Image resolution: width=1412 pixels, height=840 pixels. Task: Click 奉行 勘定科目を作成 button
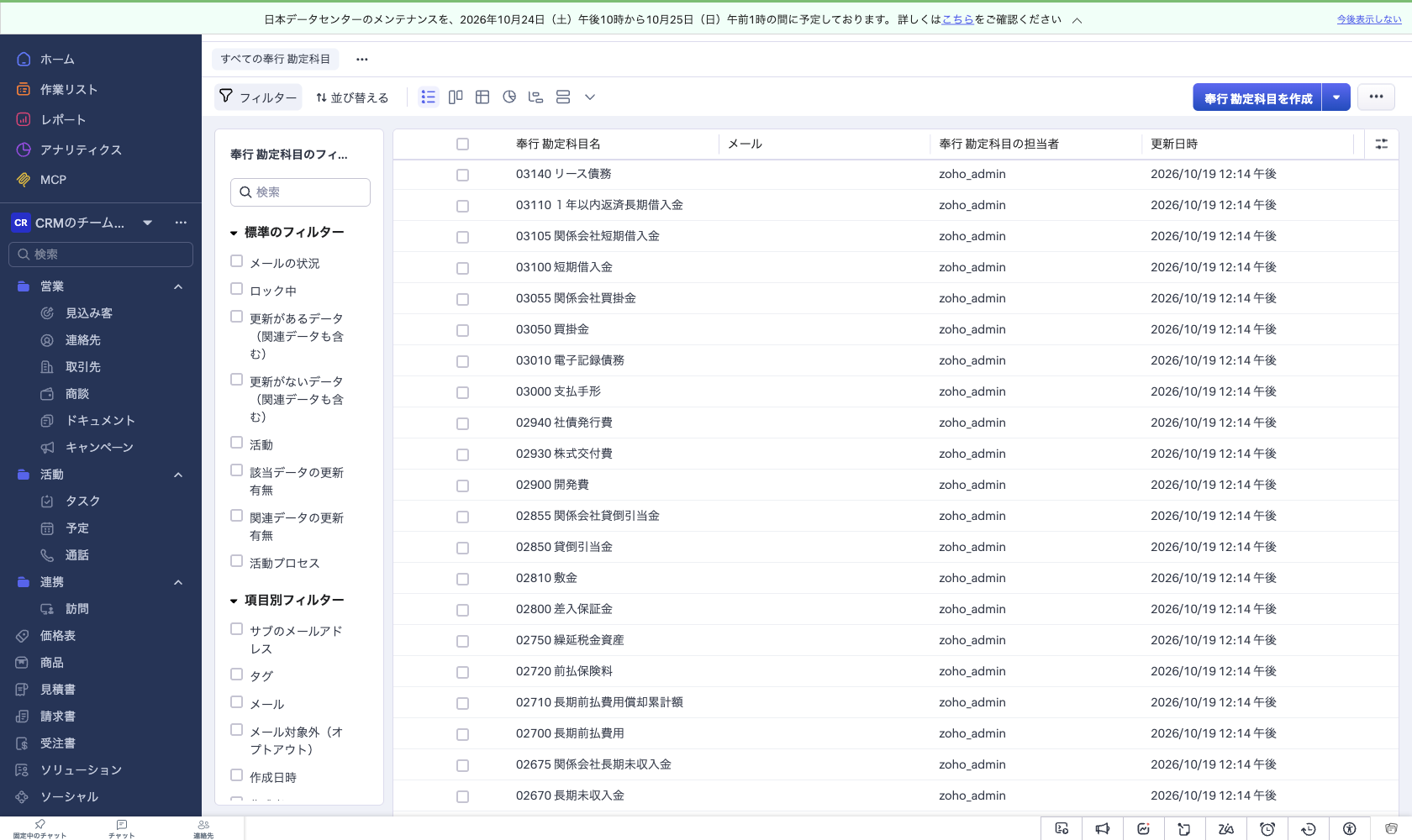tap(1257, 97)
